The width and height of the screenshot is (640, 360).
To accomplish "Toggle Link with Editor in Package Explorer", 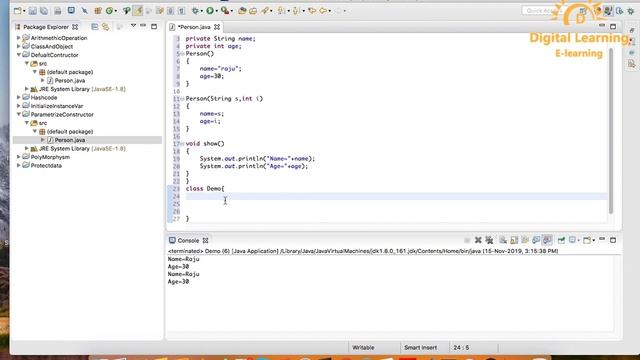I will point(106,27).
